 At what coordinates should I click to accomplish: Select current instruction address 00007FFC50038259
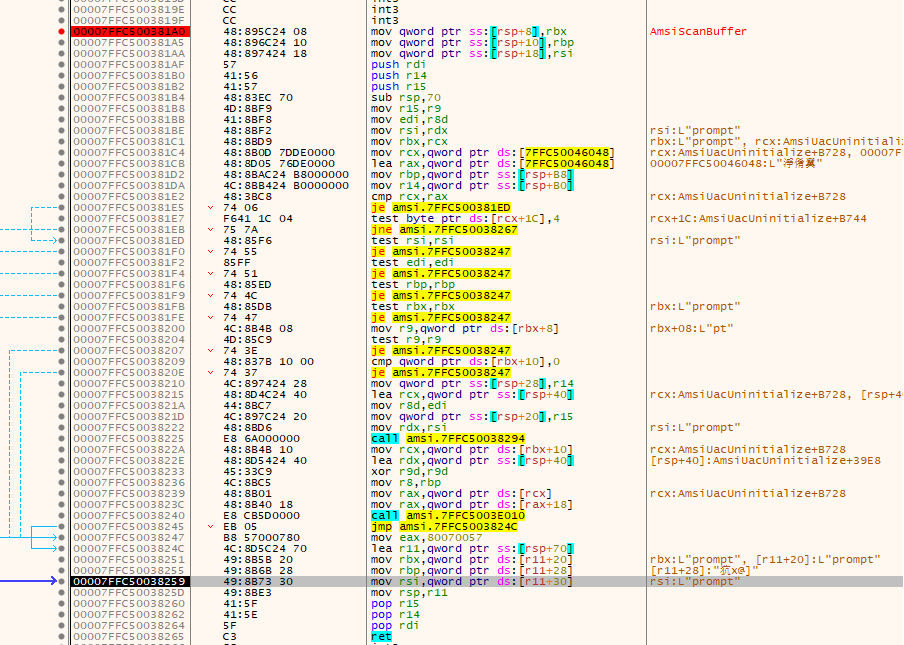pyautogui.click(x=129, y=582)
